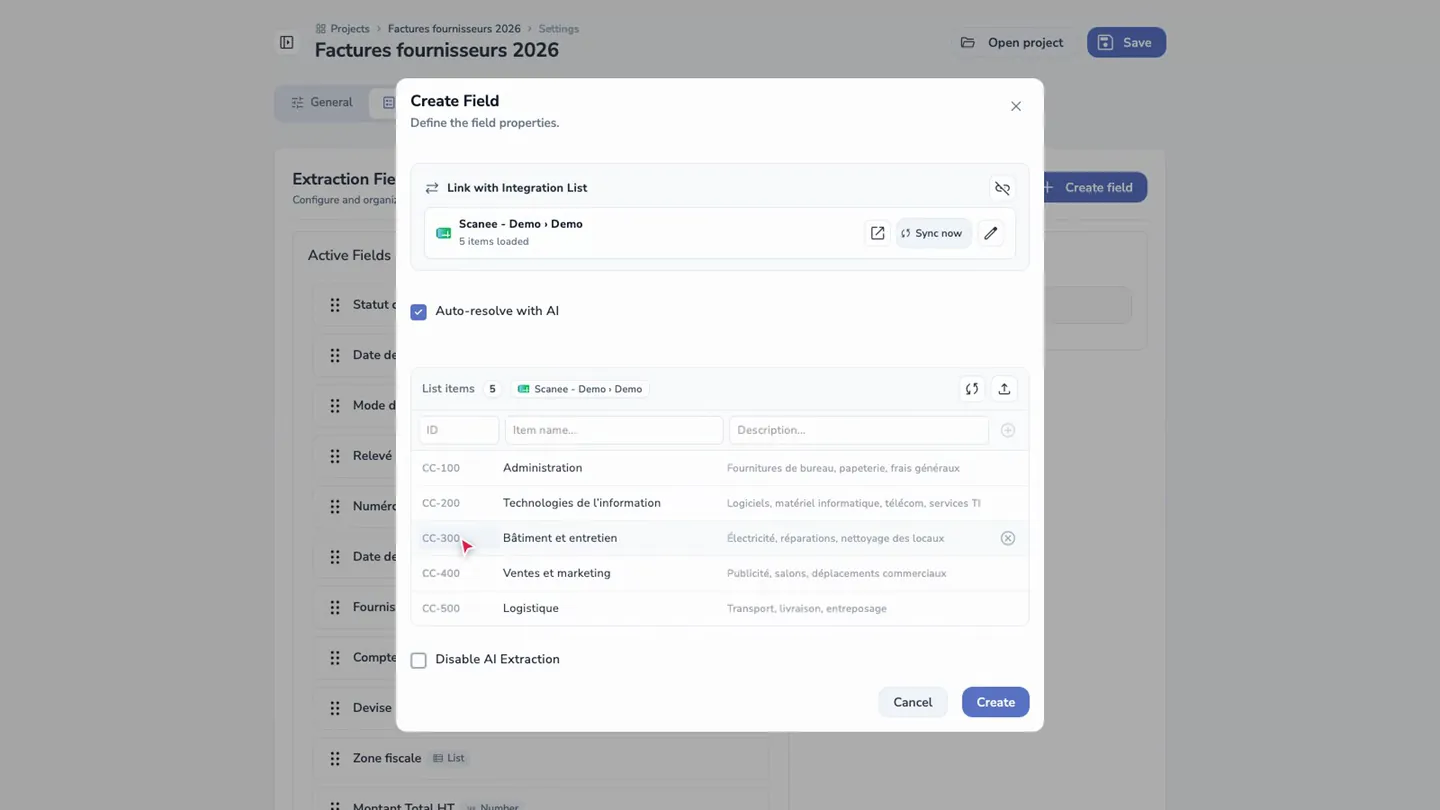Click drag handle for Fournisseur field

335,607
